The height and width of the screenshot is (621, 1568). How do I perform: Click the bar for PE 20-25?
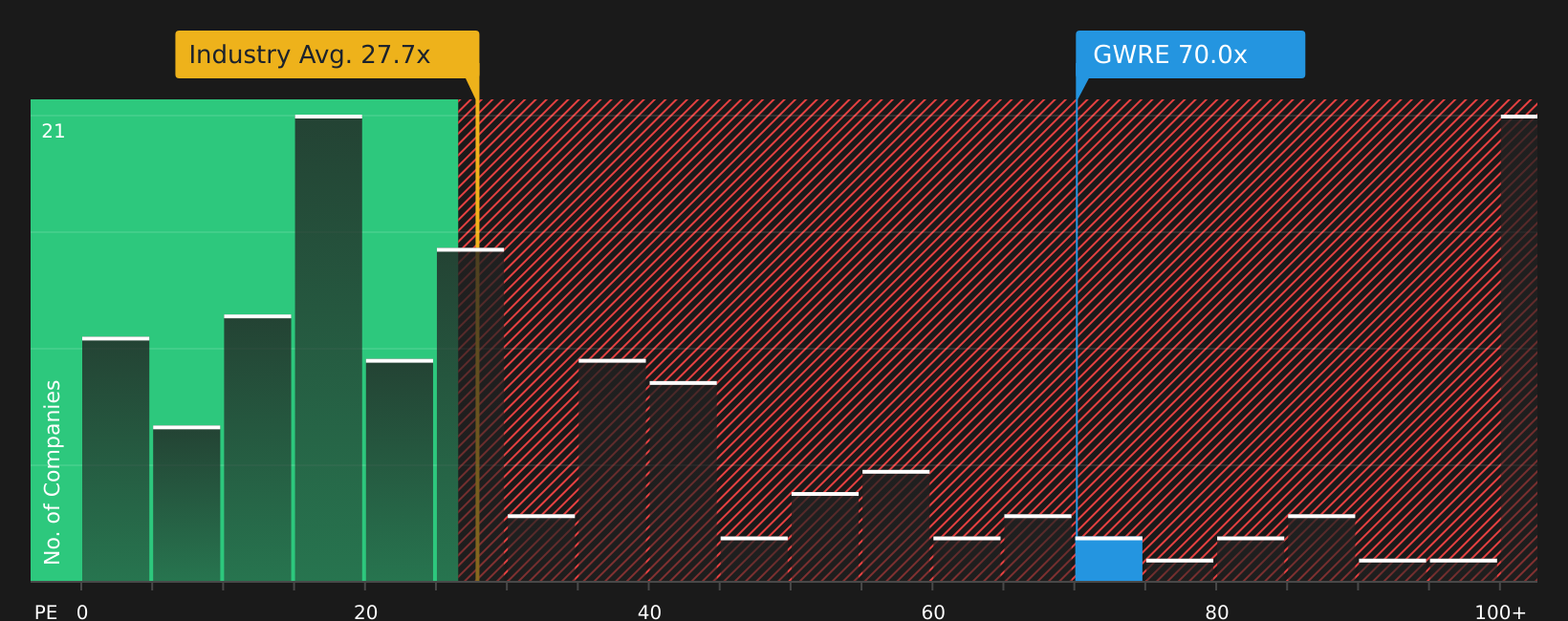(400, 470)
